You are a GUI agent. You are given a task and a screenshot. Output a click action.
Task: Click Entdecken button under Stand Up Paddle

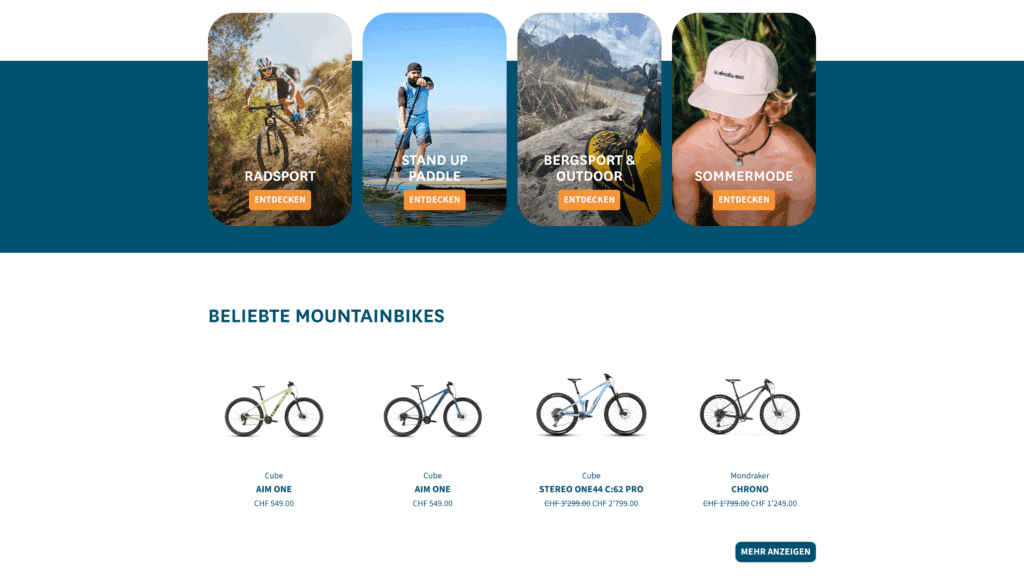click(x=434, y=200)
